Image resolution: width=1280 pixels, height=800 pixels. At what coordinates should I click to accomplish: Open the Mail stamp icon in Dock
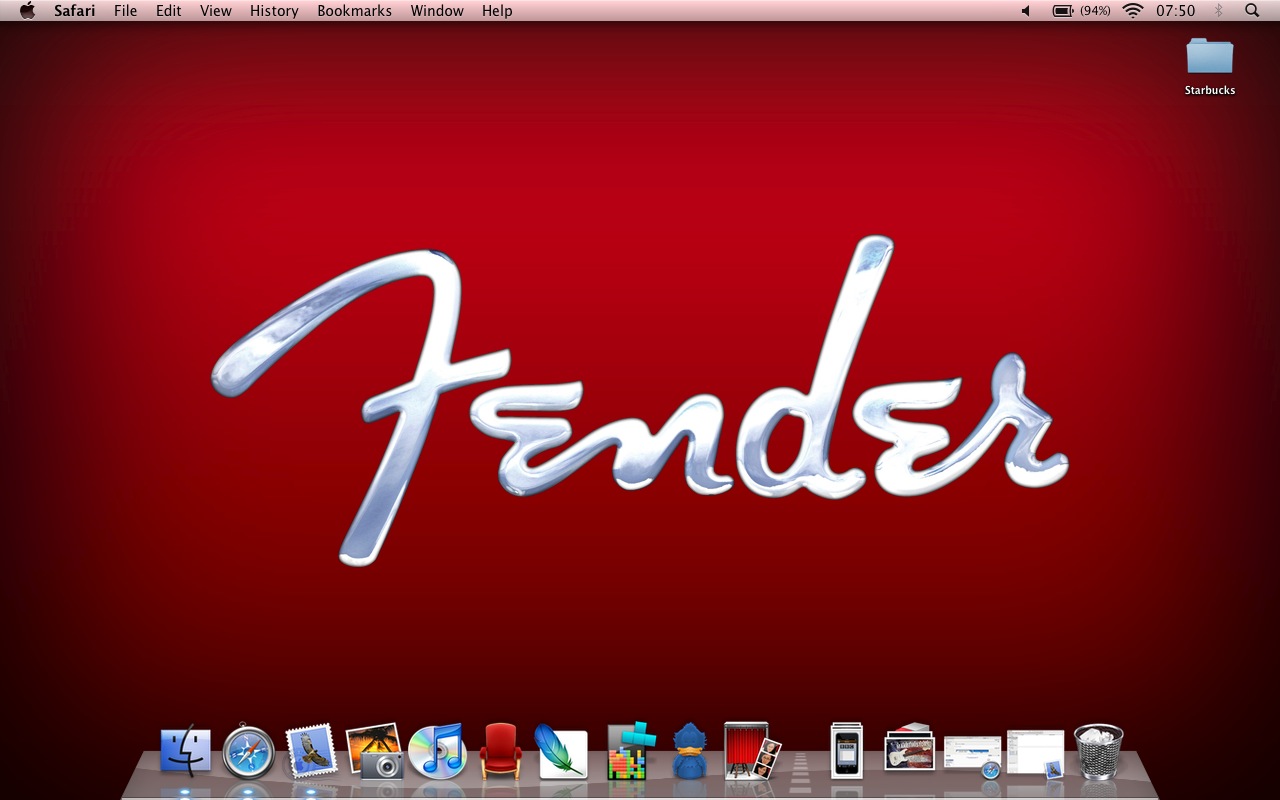(311, 752)
